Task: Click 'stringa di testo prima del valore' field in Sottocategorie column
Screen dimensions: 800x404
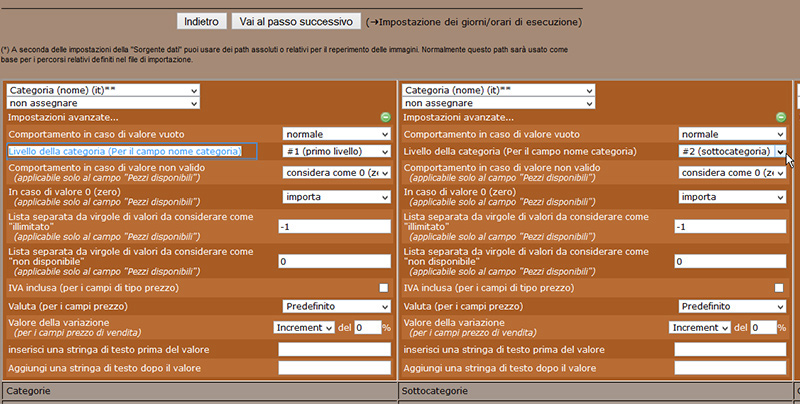Action: tap(730, 349)
